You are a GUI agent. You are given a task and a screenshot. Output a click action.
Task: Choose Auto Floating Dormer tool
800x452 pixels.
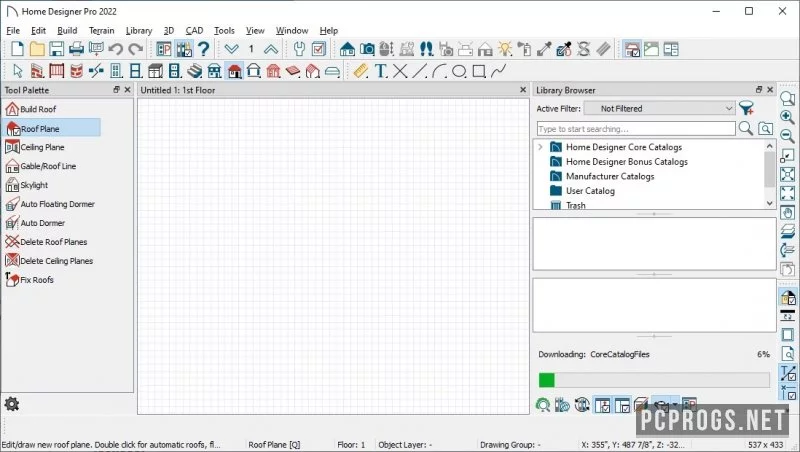click(49, 204)
